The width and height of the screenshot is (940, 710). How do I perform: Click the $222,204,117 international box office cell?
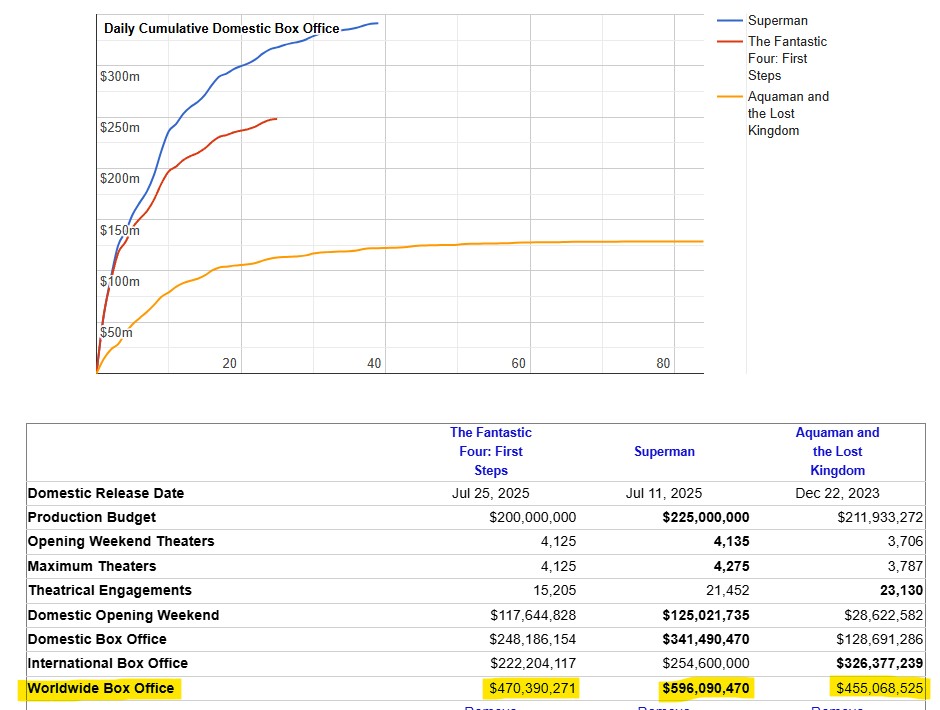point(533,663)
